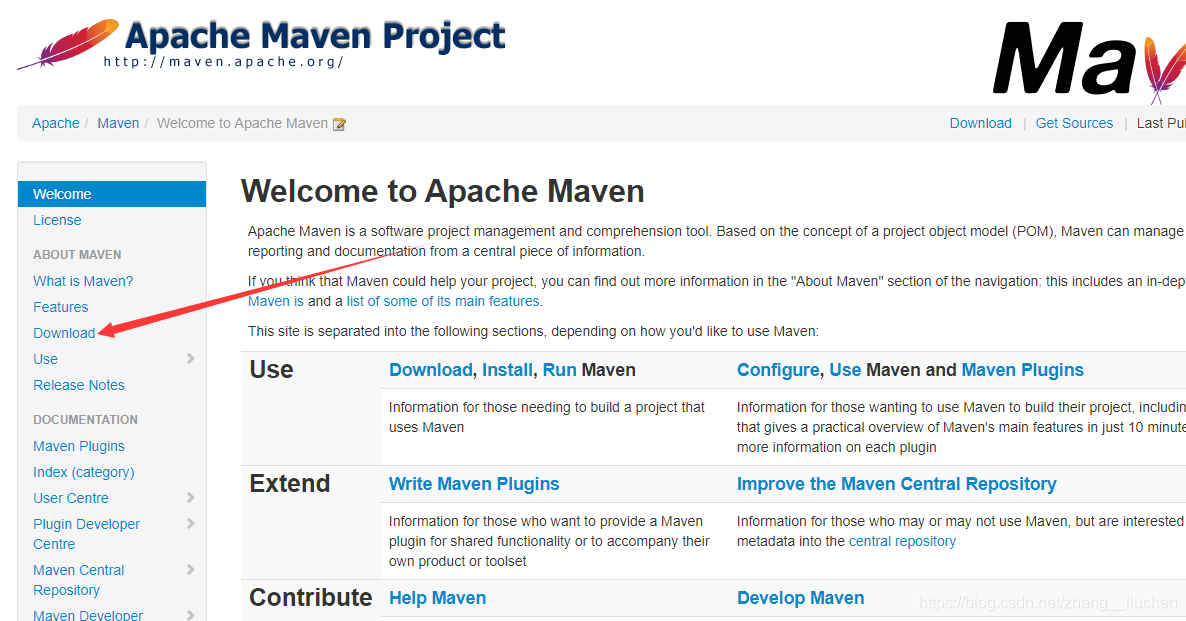The image size is (1186, 621).
Task: Click the 'Extend' row heading
Action: click(290, 483)
